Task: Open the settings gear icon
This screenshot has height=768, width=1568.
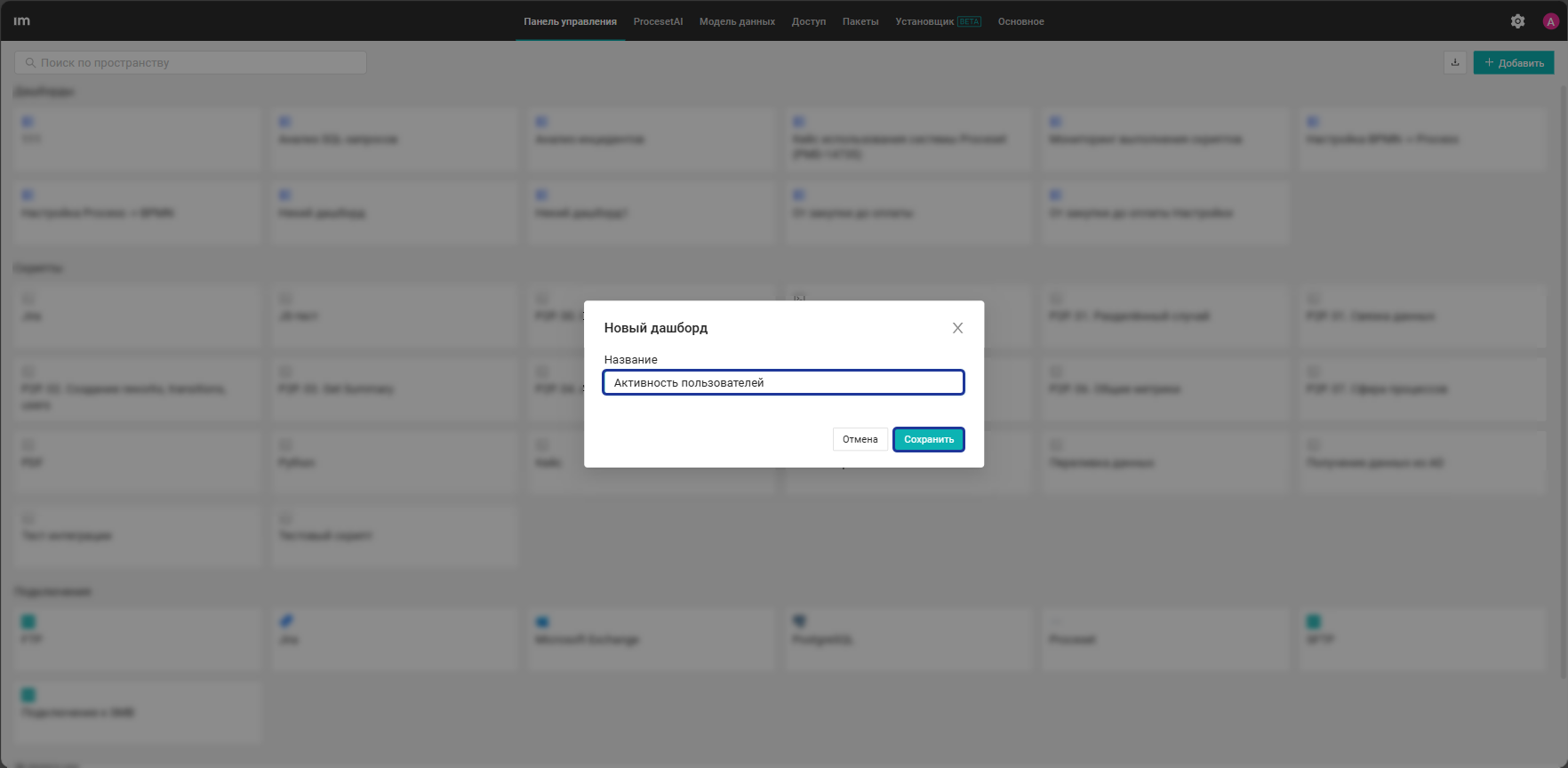Action: [1517, 21]
